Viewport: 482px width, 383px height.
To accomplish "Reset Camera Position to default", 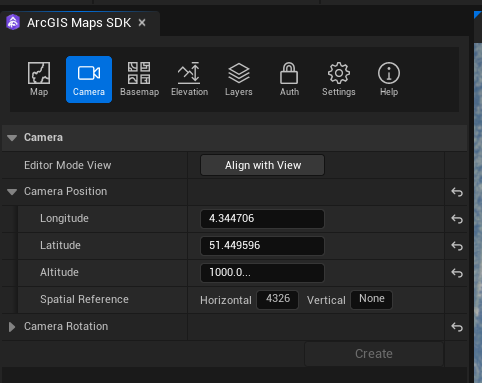I will (x=457, y=192).
